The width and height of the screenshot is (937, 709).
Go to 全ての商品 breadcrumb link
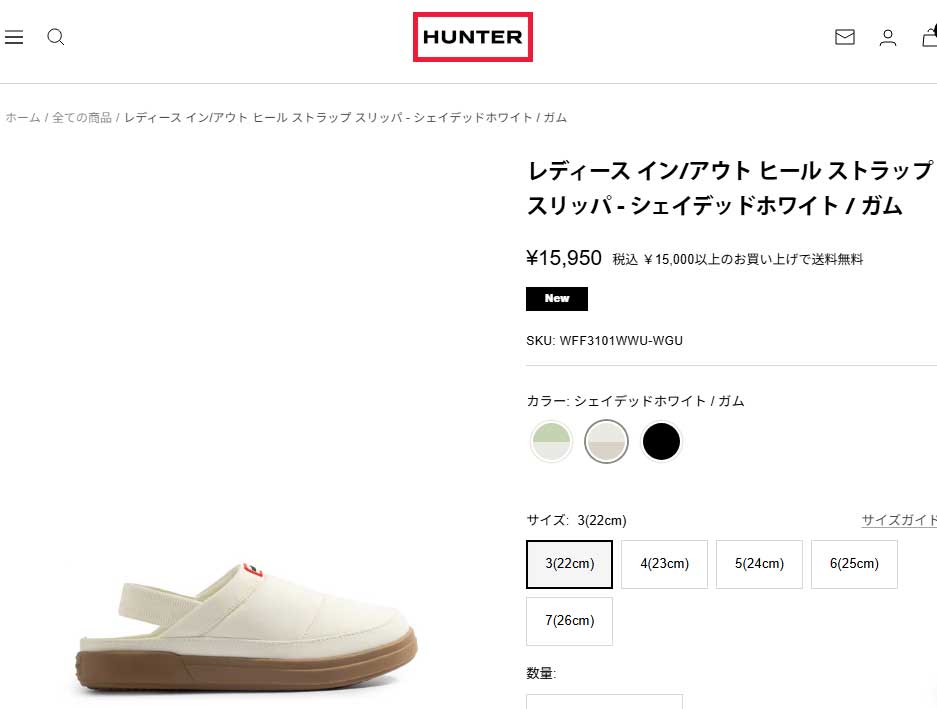[x=82, y=118]
